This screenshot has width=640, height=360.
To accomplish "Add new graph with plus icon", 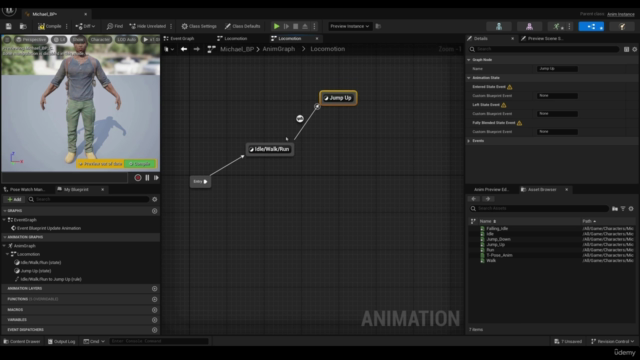I will click(154, 211).
